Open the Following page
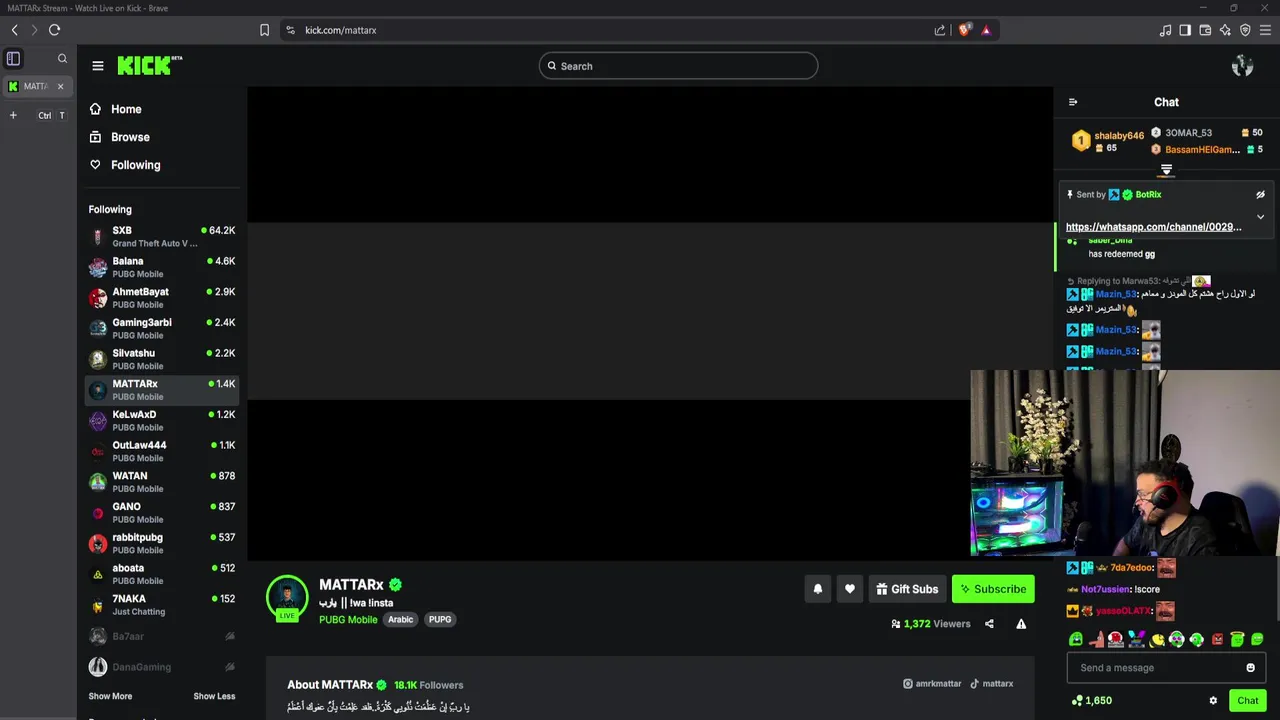 point(123,165)
